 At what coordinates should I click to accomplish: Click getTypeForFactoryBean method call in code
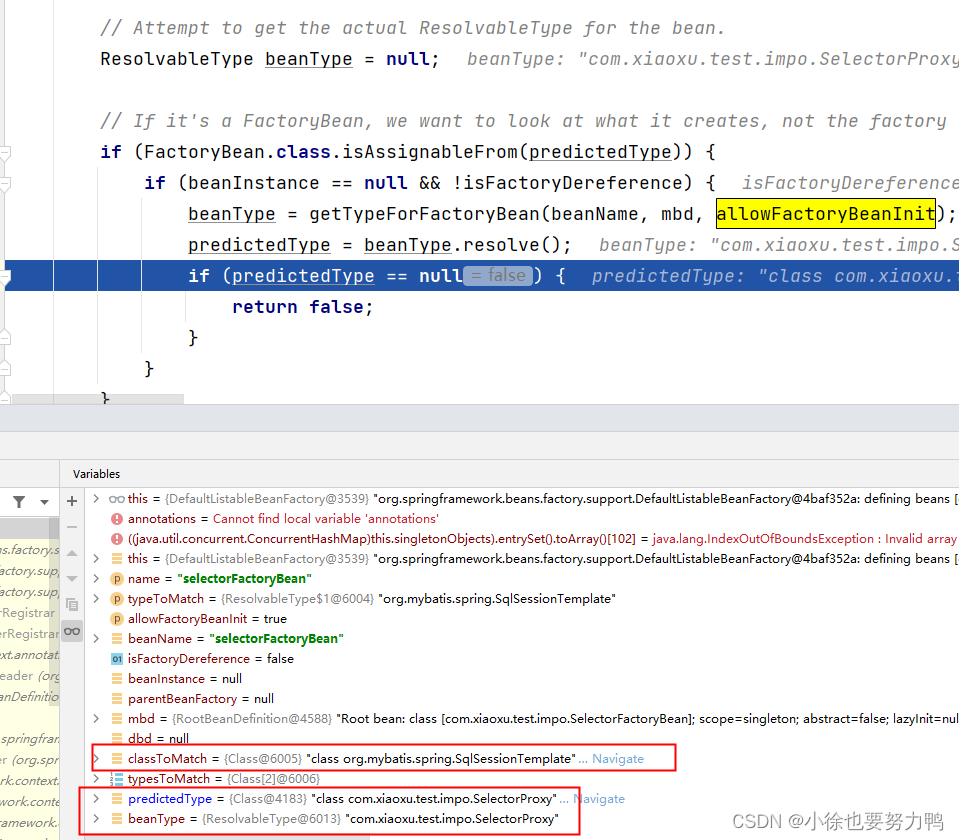coord(425,214)
